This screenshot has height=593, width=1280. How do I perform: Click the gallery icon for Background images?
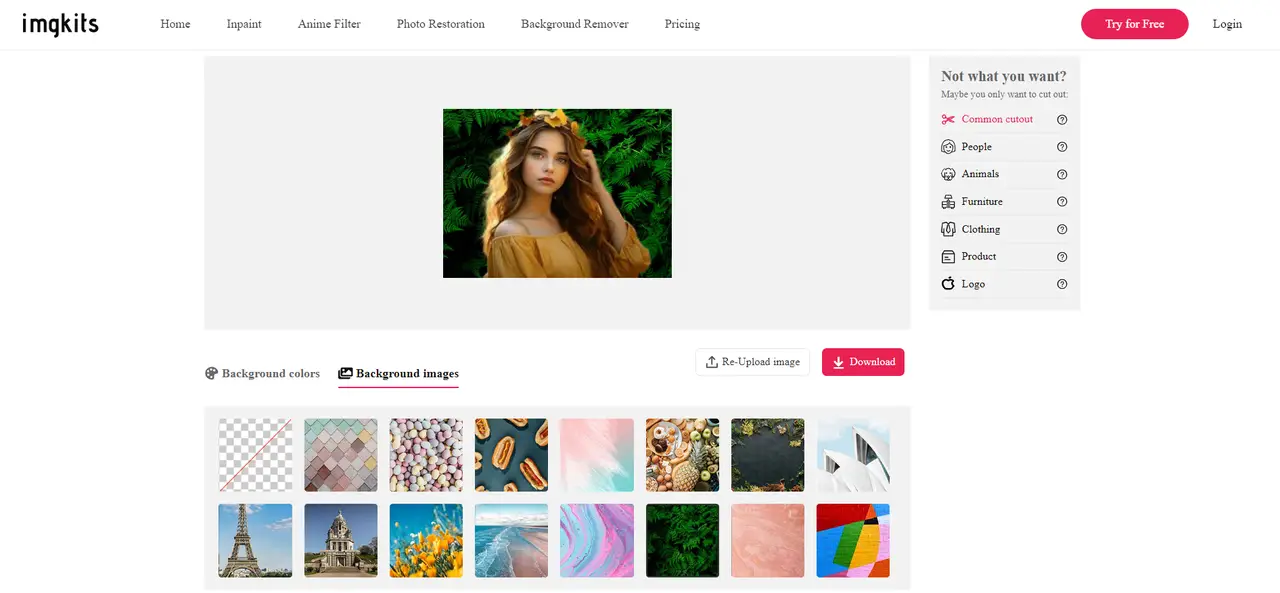(345, 373)
